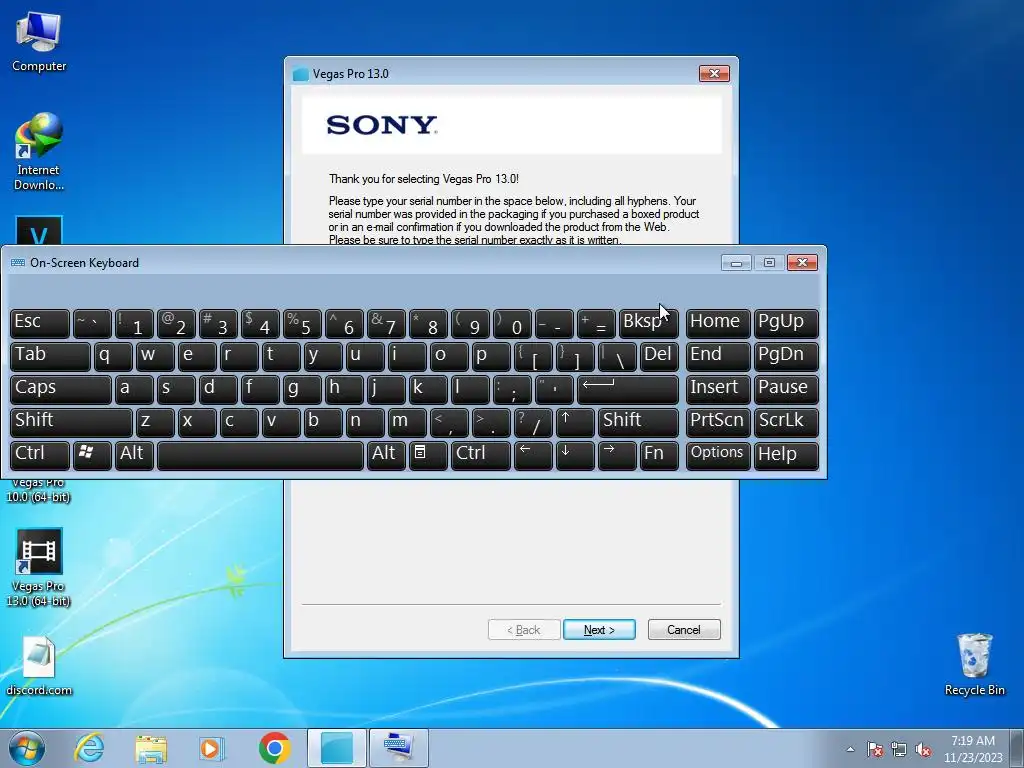
Task: Toggle the Fn key
Action: tap(659, 455)
